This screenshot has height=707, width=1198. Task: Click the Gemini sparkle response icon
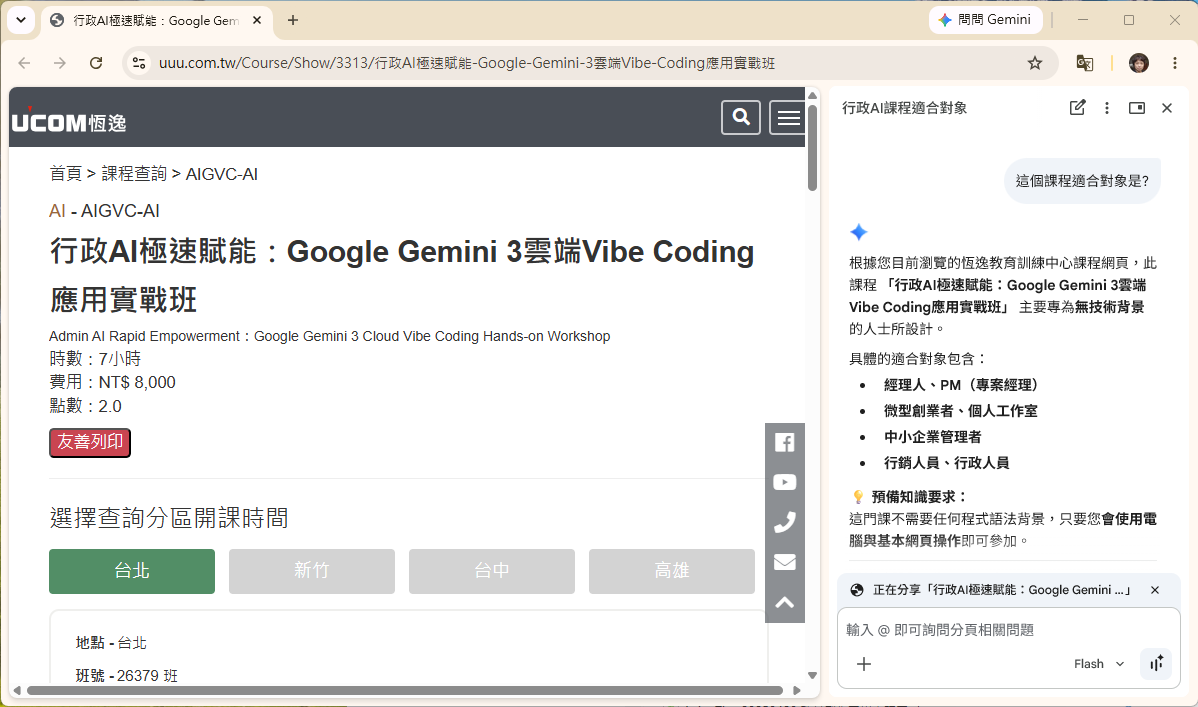(859, 232)
